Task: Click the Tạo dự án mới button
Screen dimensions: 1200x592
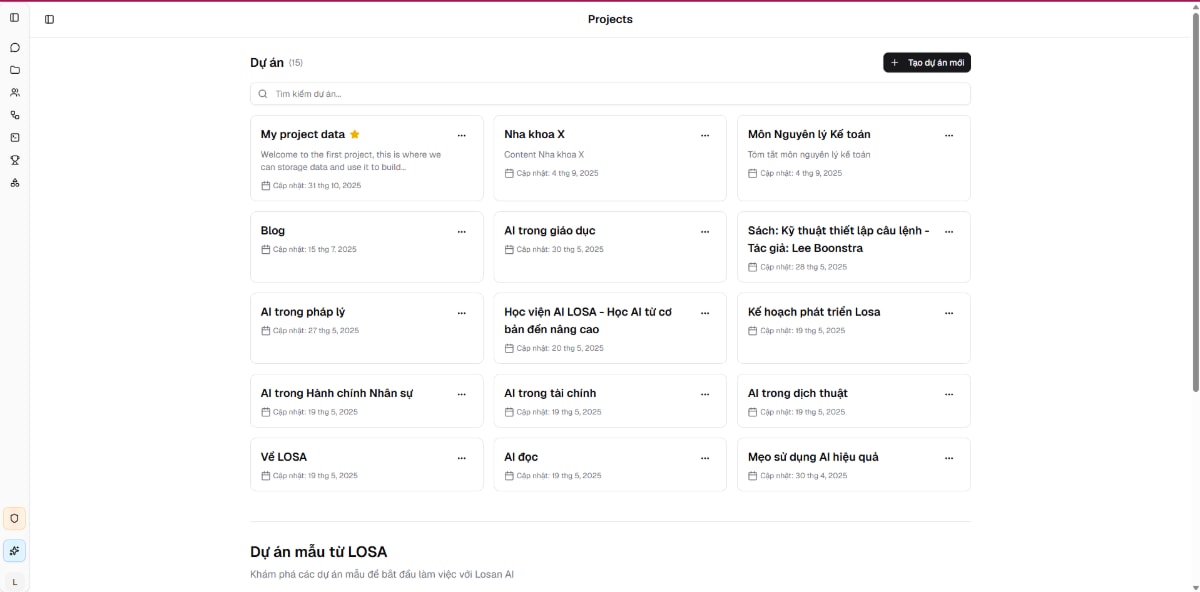Action: [925, 62]
